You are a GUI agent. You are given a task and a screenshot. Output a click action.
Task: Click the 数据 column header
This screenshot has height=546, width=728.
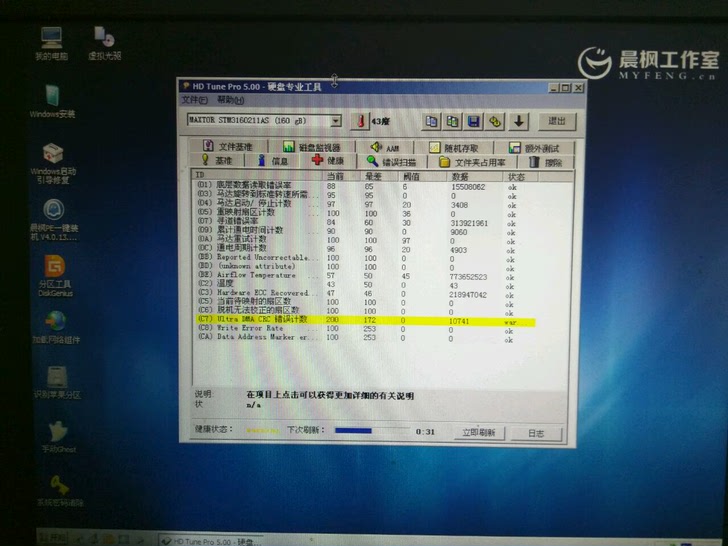tap(474, 177)
